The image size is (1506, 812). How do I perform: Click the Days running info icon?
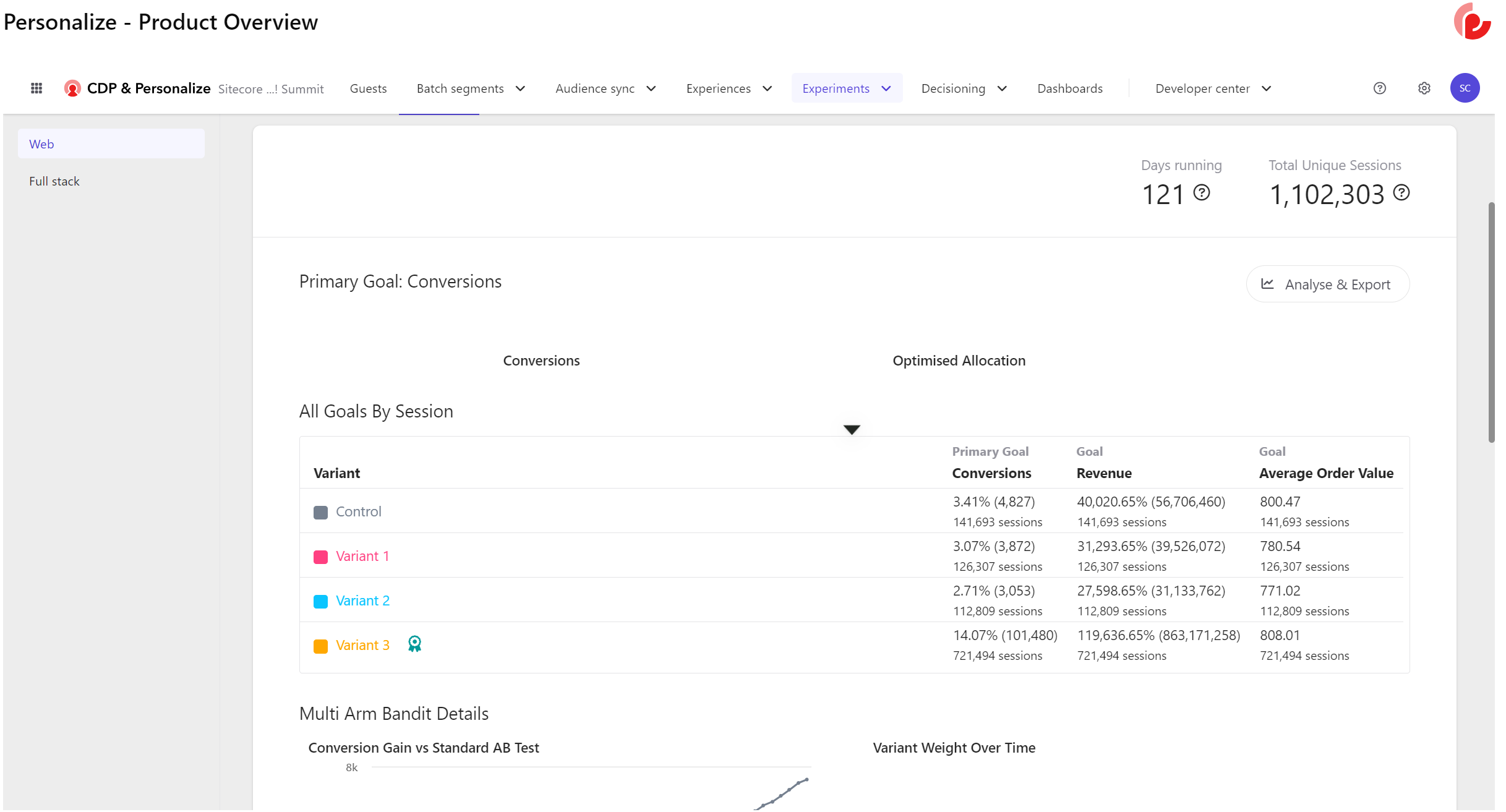(1201, 193)
